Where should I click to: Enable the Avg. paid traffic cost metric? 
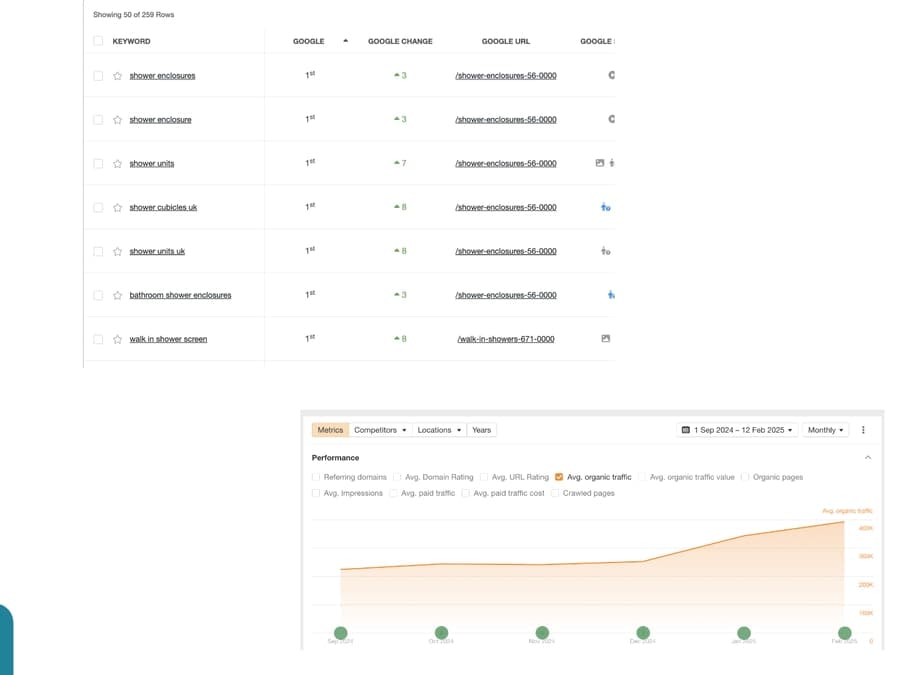(465, 493)
